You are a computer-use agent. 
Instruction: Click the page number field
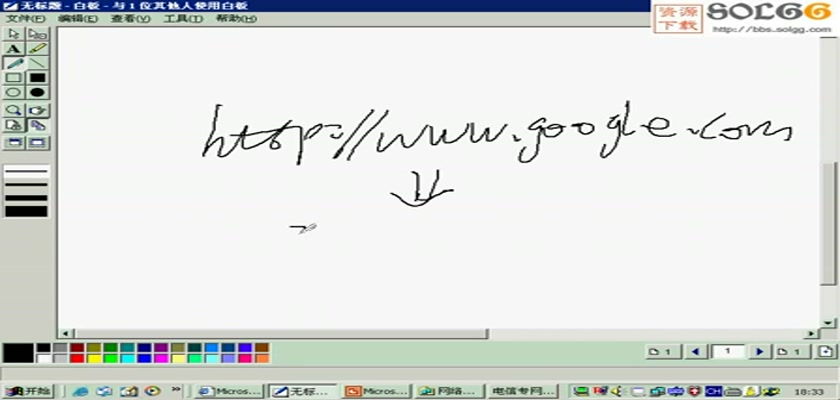(x=728, y=352)
